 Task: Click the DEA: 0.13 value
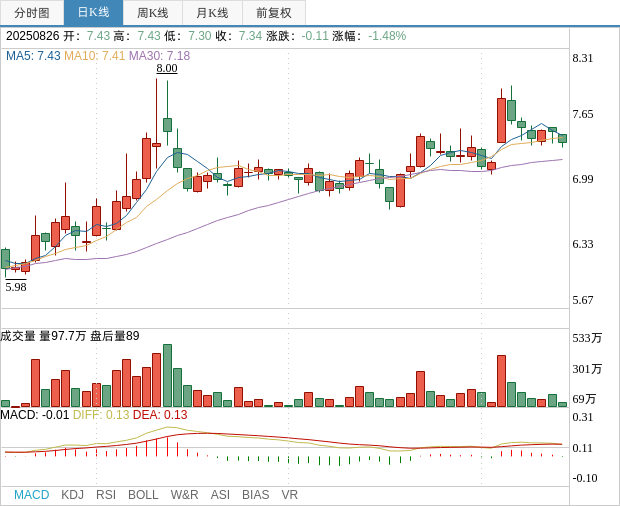click(160, 415)
